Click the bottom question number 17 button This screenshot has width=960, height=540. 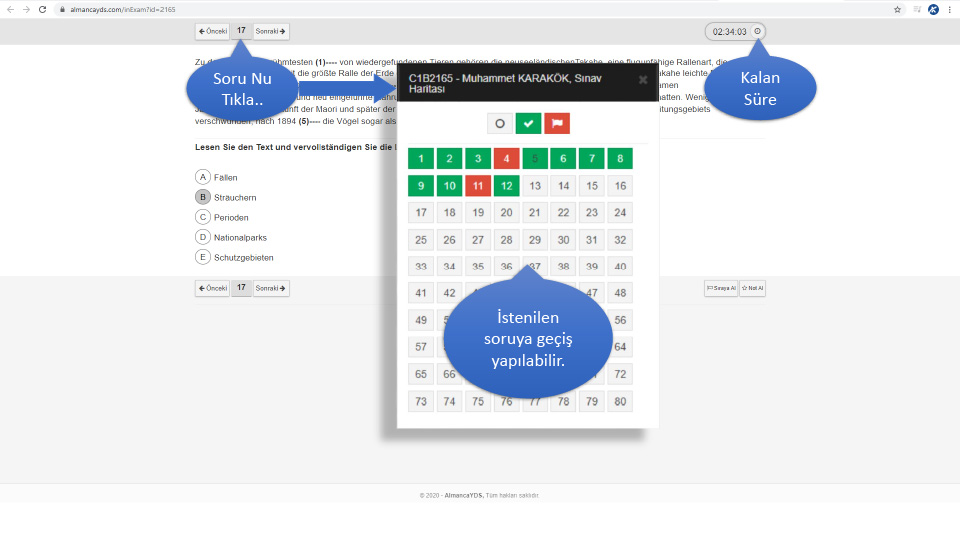[x=241, y=288]
